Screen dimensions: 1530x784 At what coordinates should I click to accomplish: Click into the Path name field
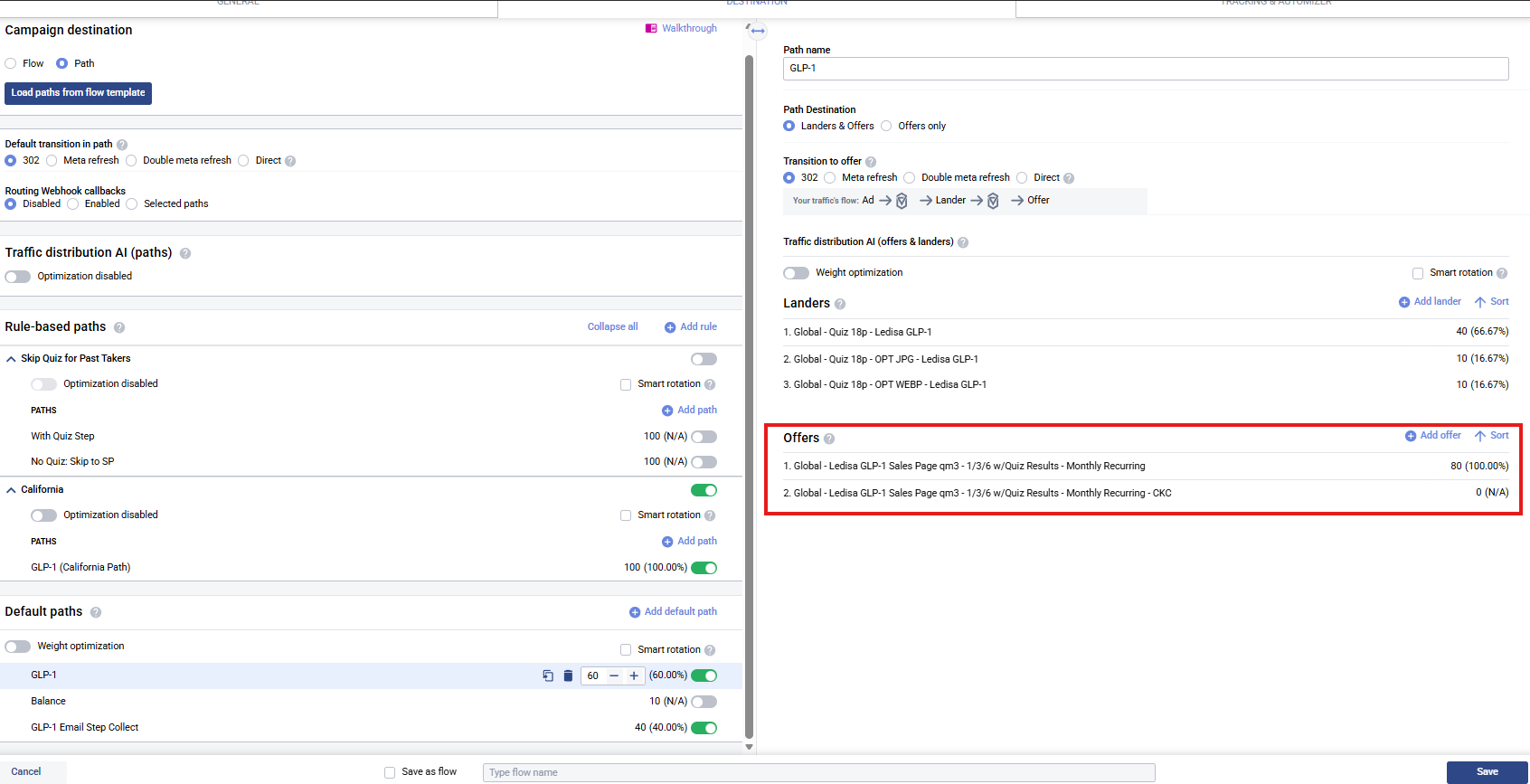(1145, 69)
